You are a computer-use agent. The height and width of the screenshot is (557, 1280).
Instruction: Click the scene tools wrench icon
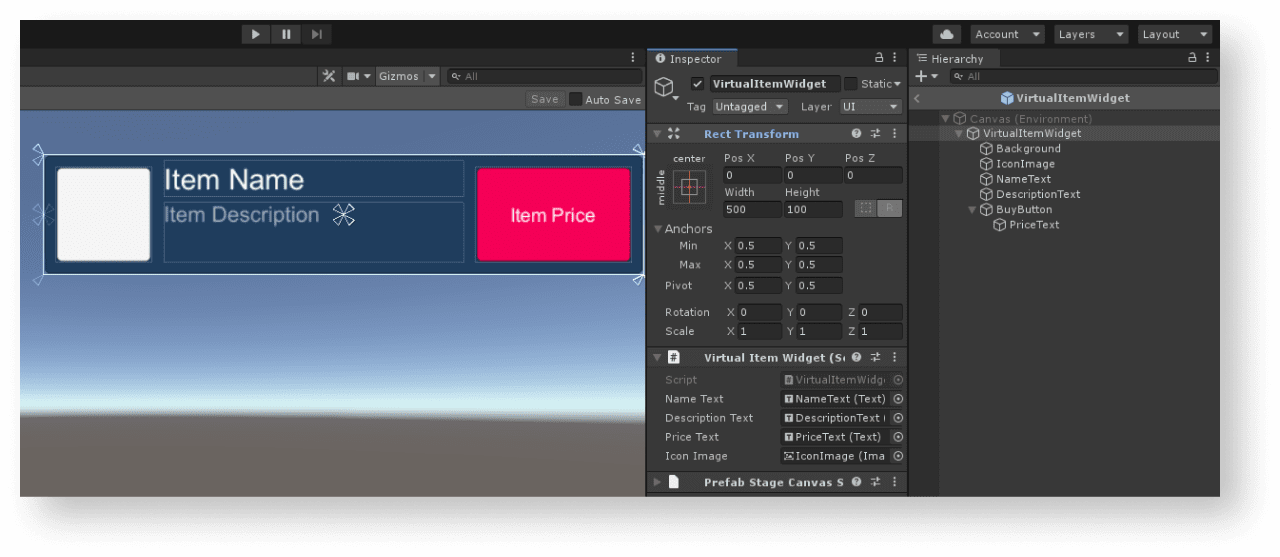tap(328, 76)
